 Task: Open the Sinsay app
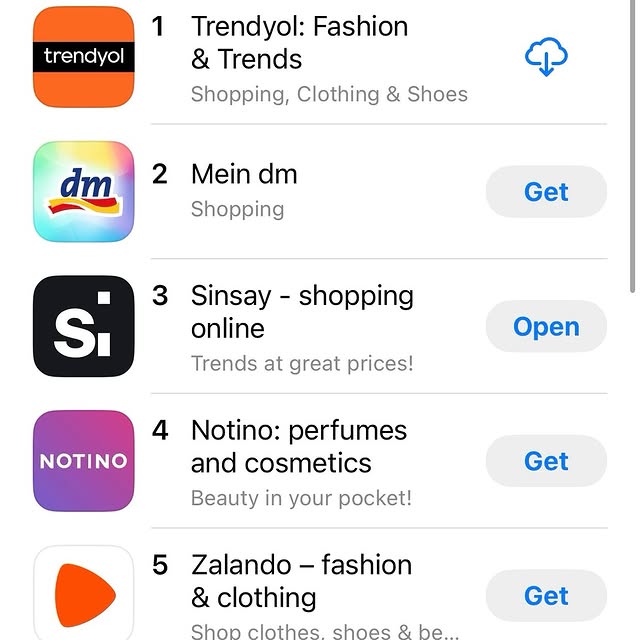(546, 327)
